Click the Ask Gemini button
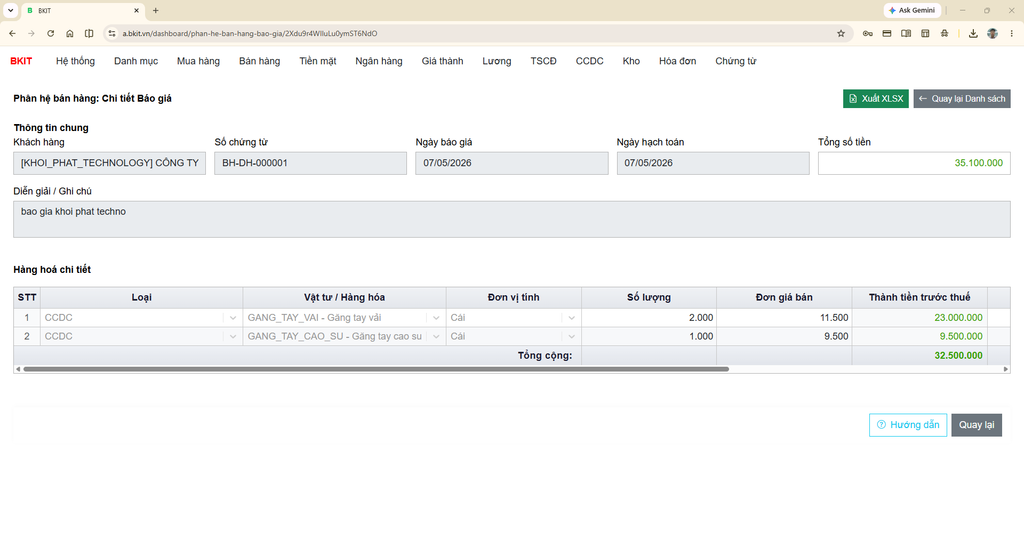This screenshot has width=1024, height=550. (912, 10)
